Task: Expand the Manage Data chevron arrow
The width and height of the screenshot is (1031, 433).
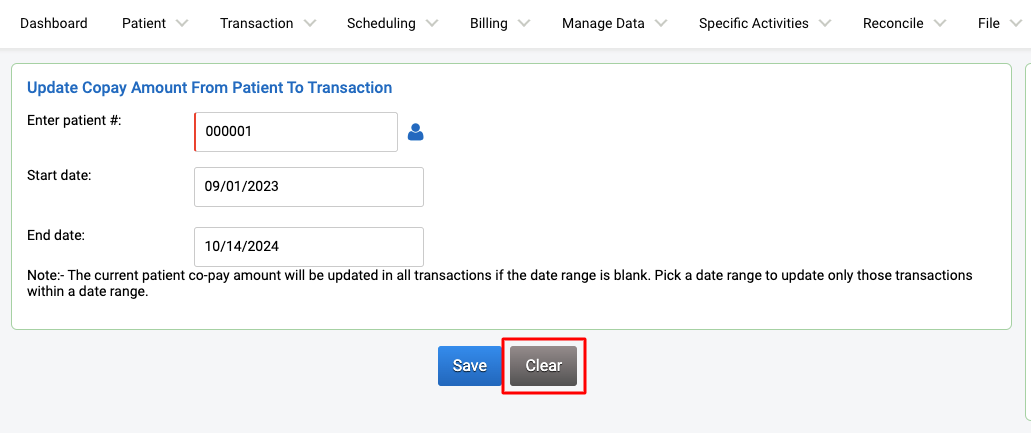Action: [x=661, y=24]
